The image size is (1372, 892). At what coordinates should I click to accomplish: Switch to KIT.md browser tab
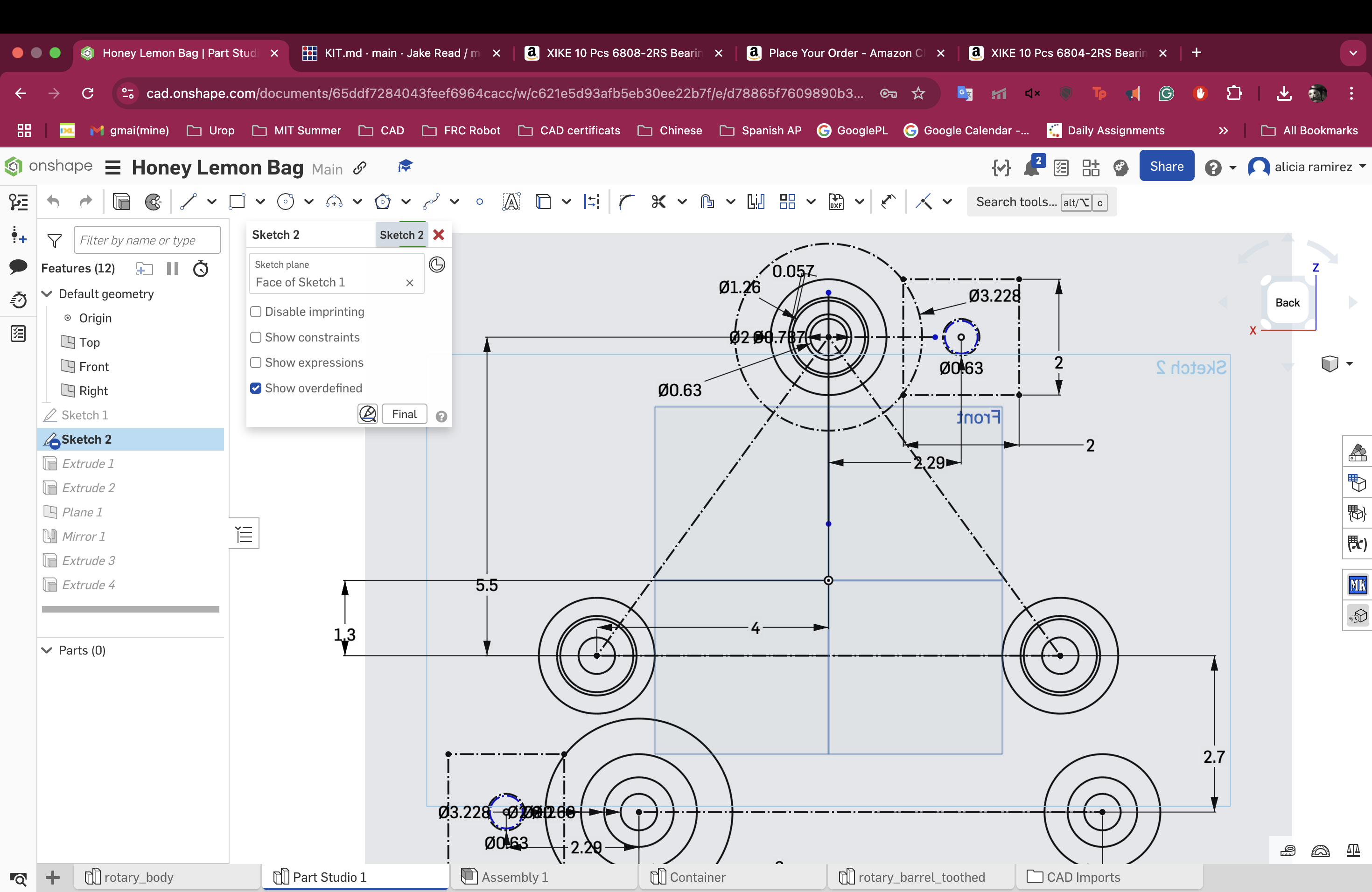pos(402,53)
